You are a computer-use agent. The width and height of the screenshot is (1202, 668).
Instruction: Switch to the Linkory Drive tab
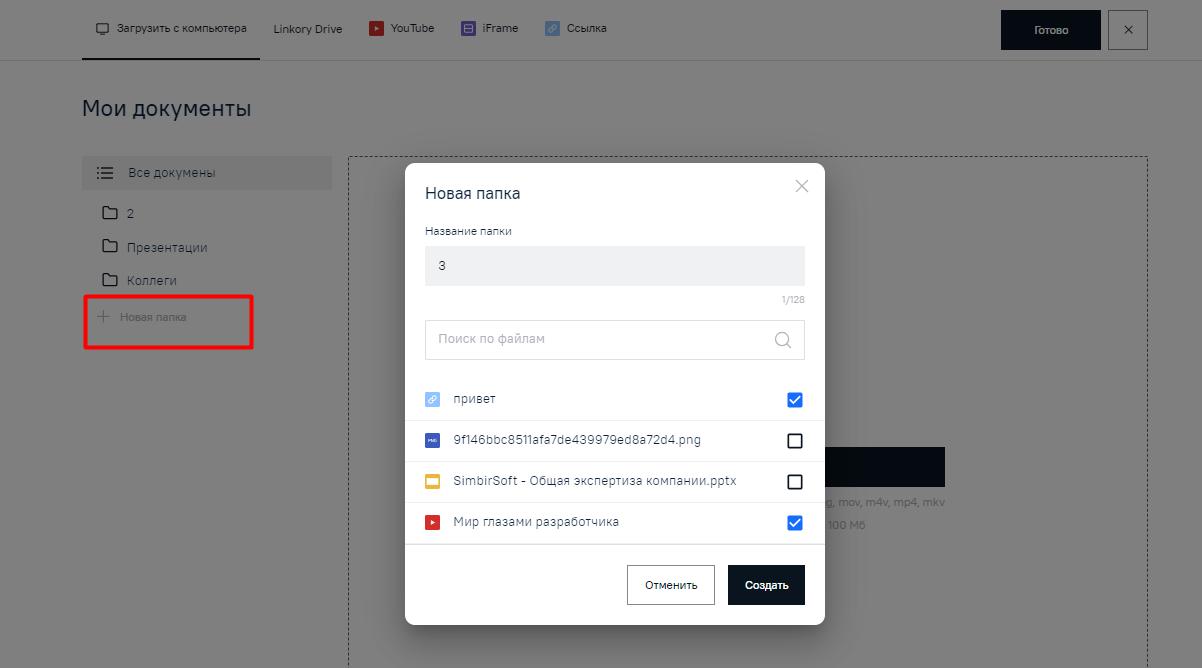coord(307,29)
